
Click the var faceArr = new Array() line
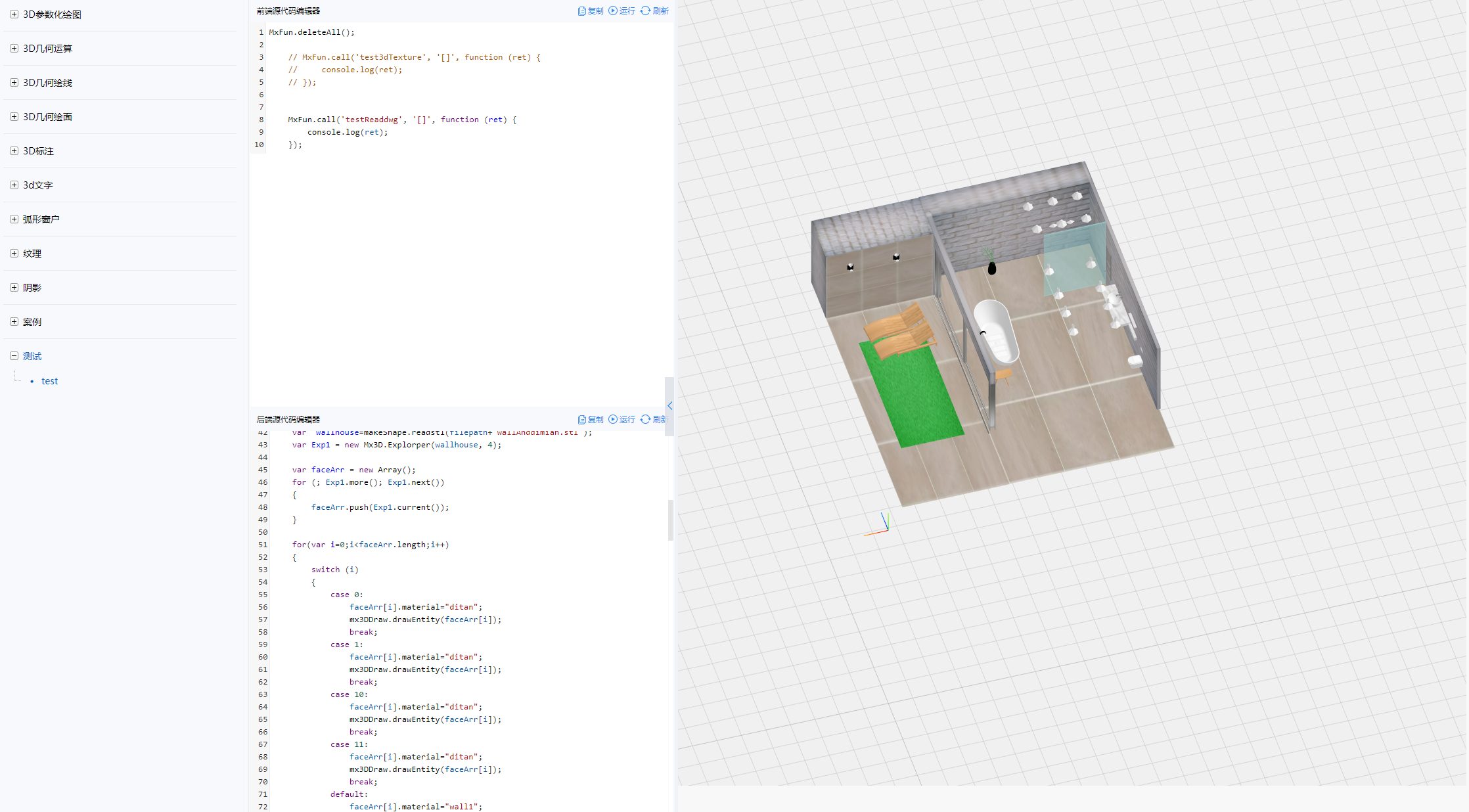click(354, 470)
